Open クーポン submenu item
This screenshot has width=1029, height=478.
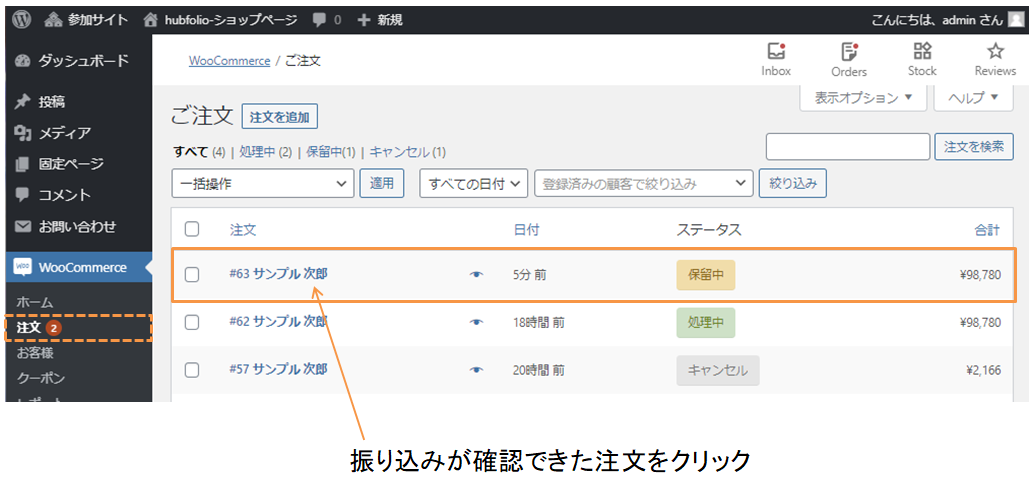point(41,378)
